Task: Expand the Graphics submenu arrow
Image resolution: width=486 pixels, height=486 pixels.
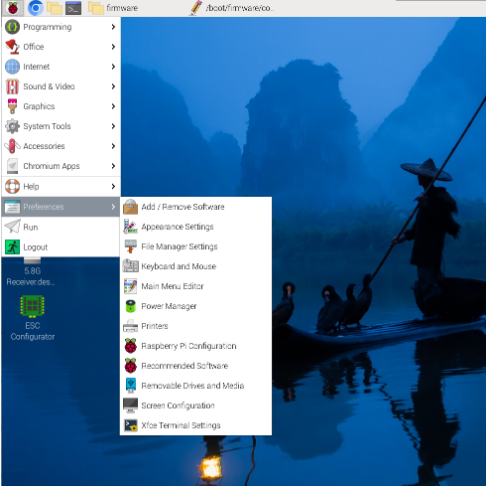Action: point(113,106)
